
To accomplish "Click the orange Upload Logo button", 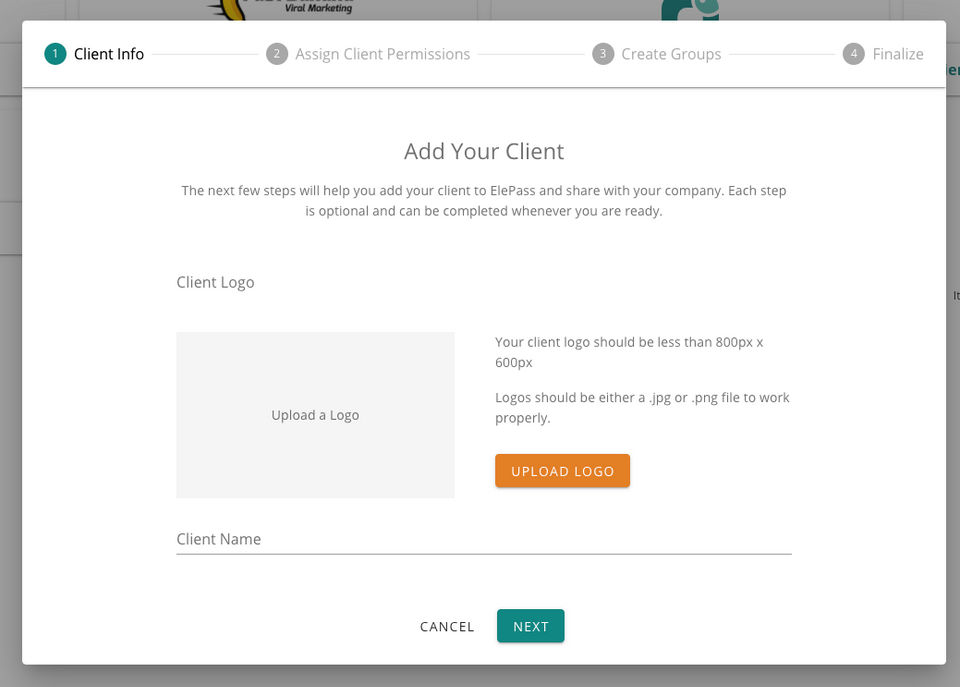I will [562, 471].
